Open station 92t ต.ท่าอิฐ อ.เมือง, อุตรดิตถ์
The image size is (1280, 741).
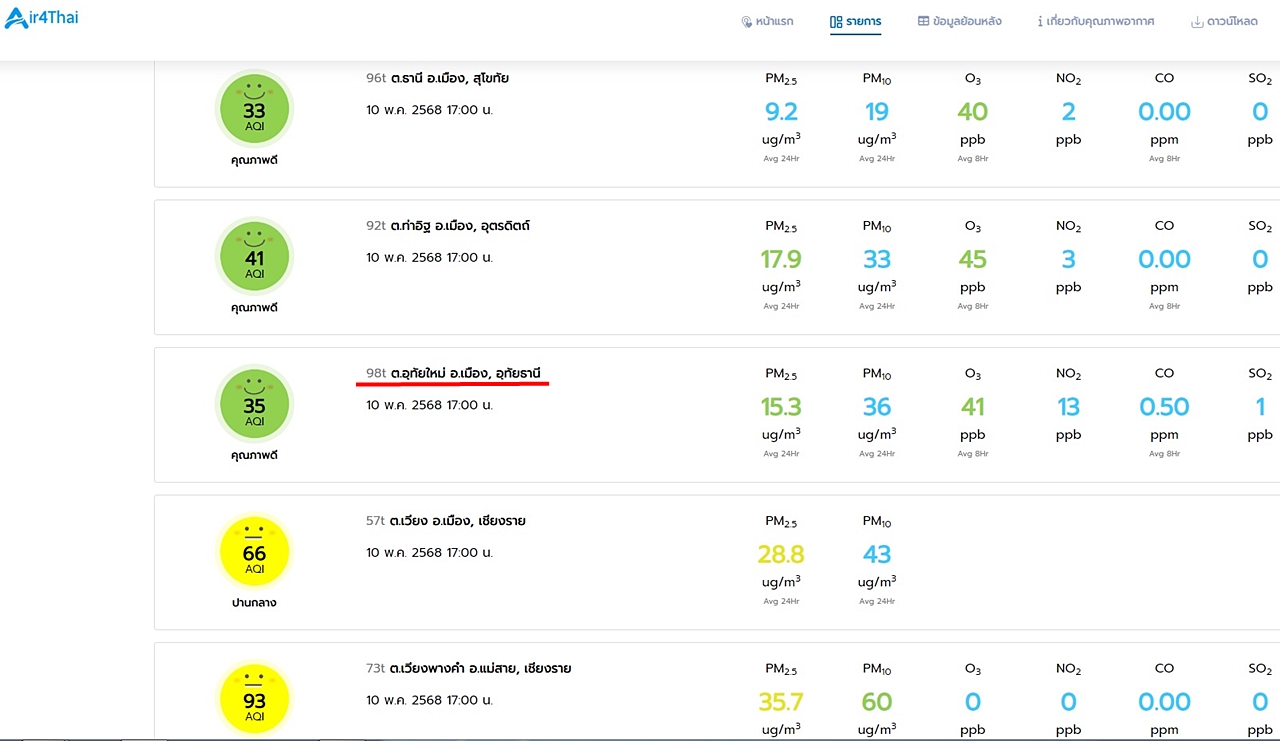448,226
